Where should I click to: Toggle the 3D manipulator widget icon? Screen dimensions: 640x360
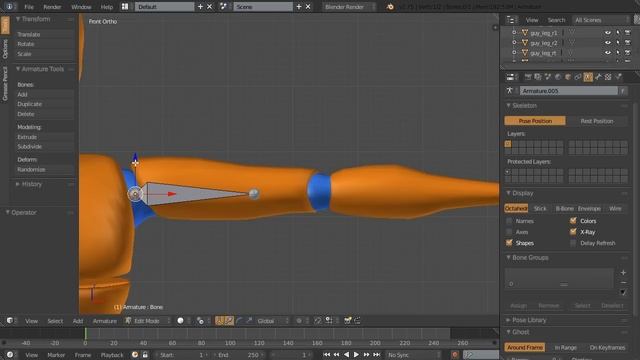[220, 321]
